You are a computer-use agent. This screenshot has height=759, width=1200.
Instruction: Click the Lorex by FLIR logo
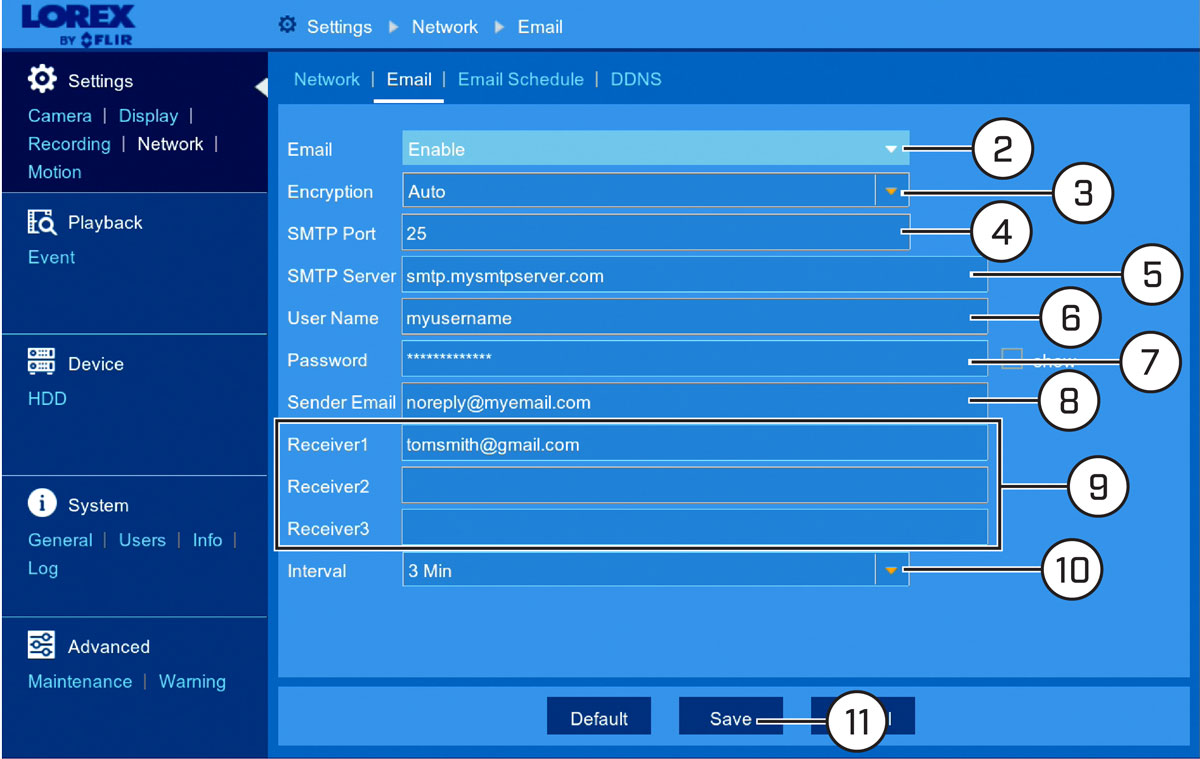(76, 25)
